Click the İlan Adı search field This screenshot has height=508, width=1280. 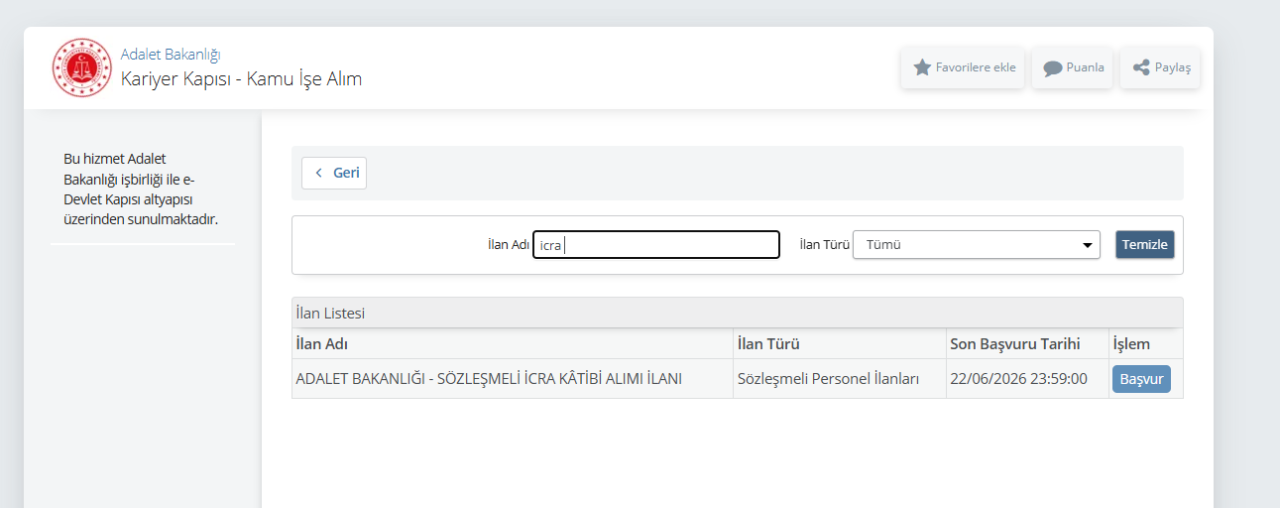[656, 245]
